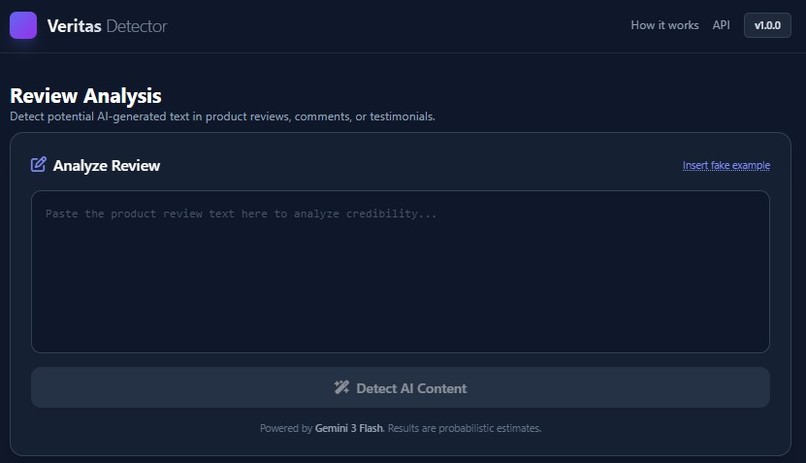Open the How it works link
The height and width of the screenshot is (463, 806).
(x=665, y=25)
